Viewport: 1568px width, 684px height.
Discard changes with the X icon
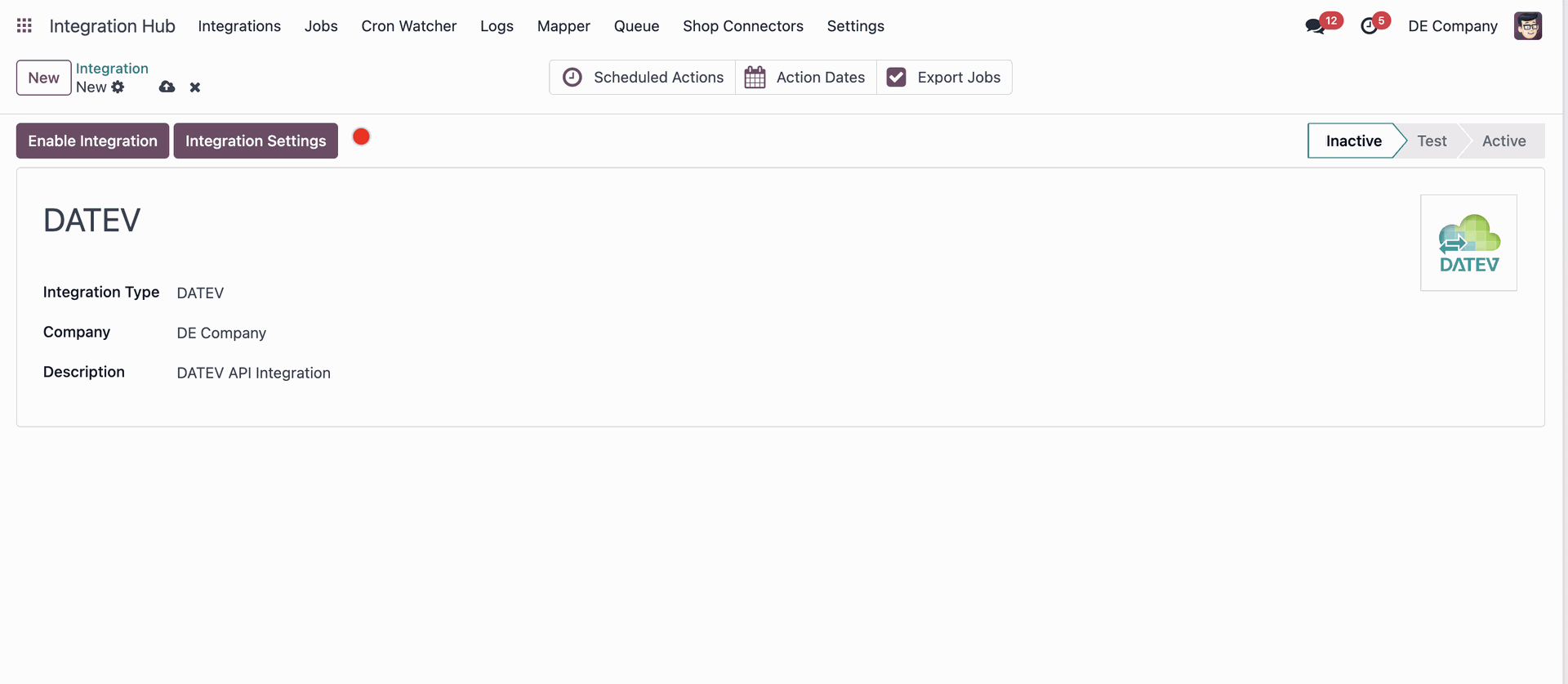195,87
